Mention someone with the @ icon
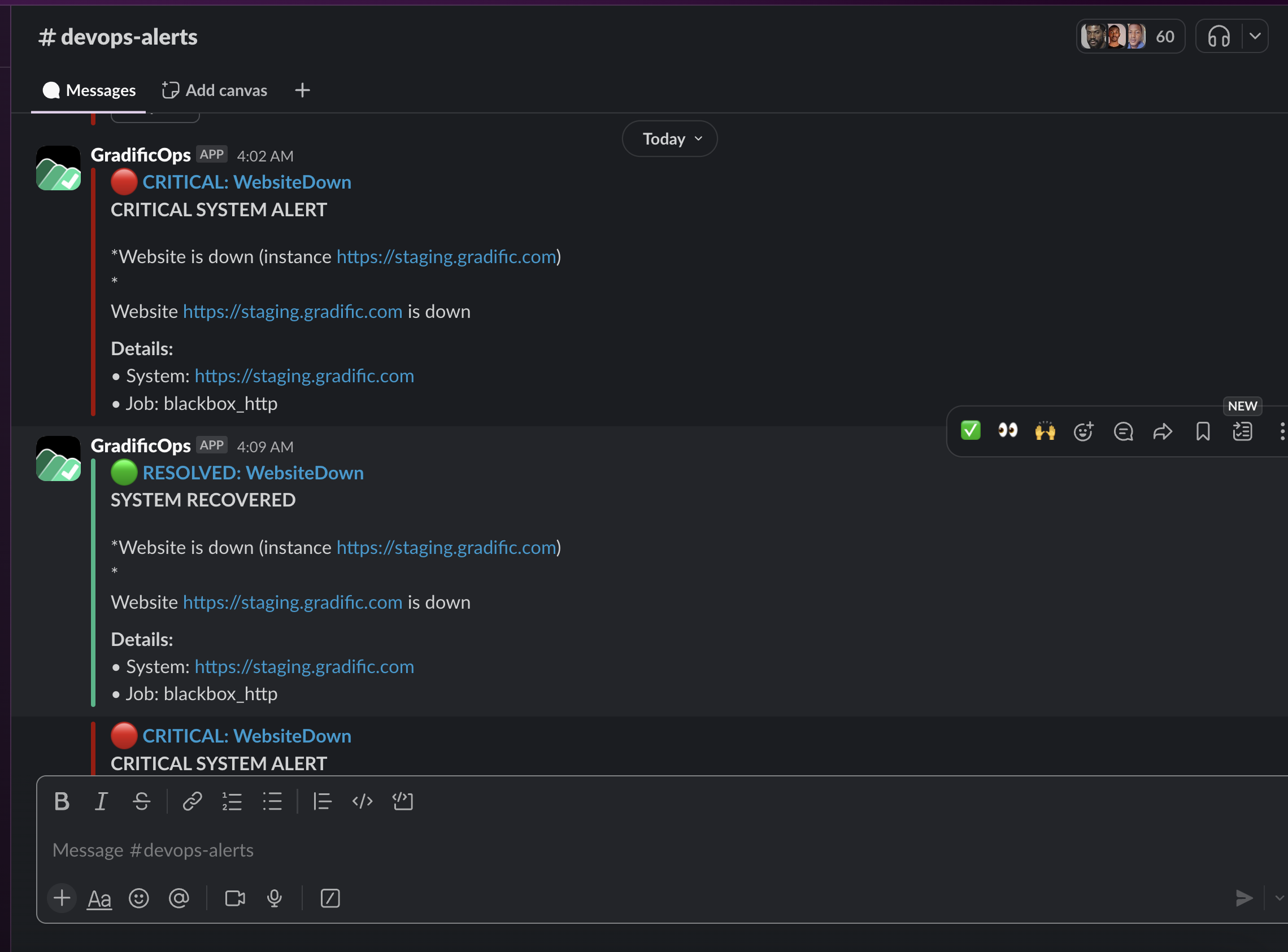The image size is (1288, 952). pos(179,898)
